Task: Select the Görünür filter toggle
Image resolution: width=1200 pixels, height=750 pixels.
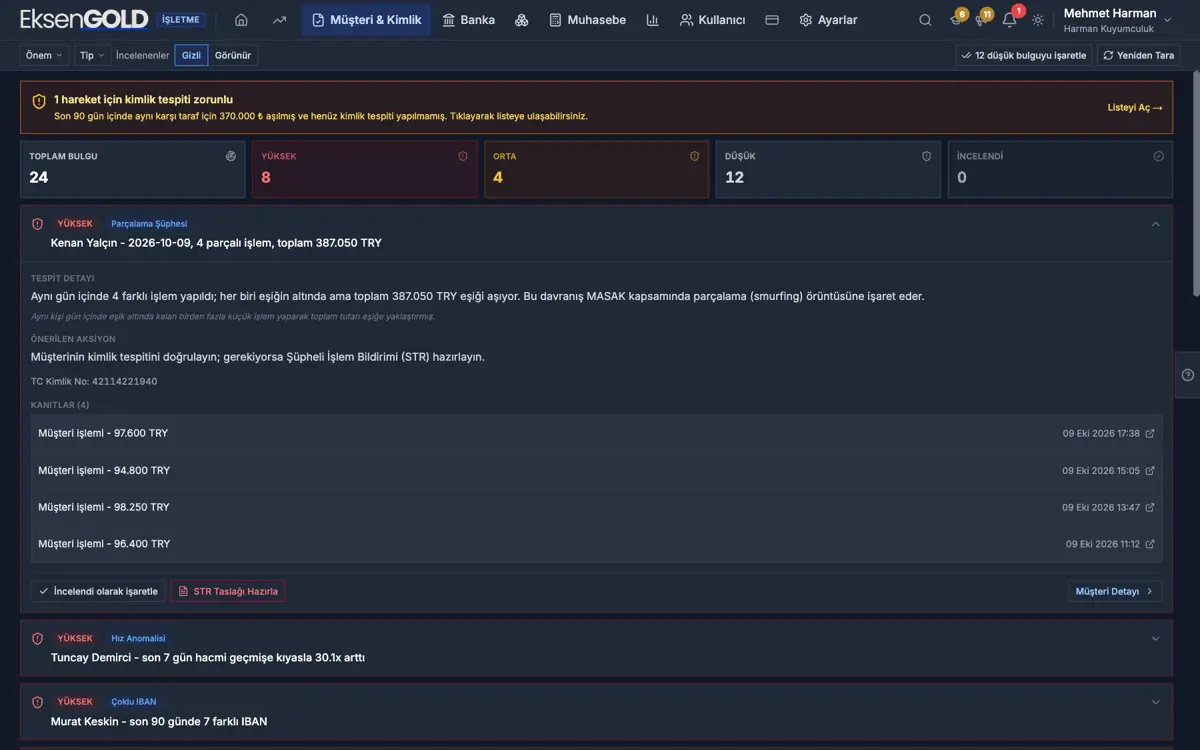Action: [x=233, y=56]
